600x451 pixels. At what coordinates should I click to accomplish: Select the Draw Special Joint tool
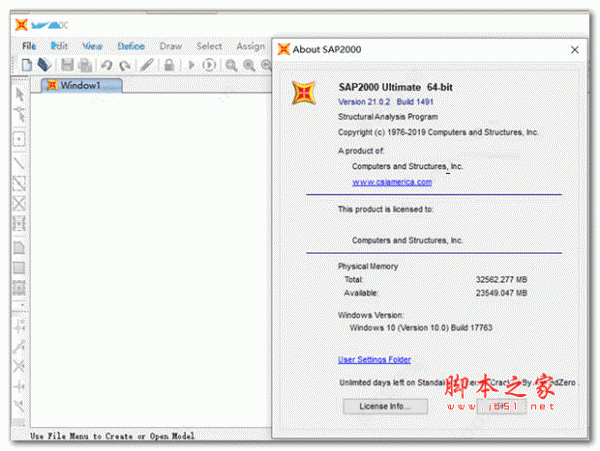[x=19, y=139]
